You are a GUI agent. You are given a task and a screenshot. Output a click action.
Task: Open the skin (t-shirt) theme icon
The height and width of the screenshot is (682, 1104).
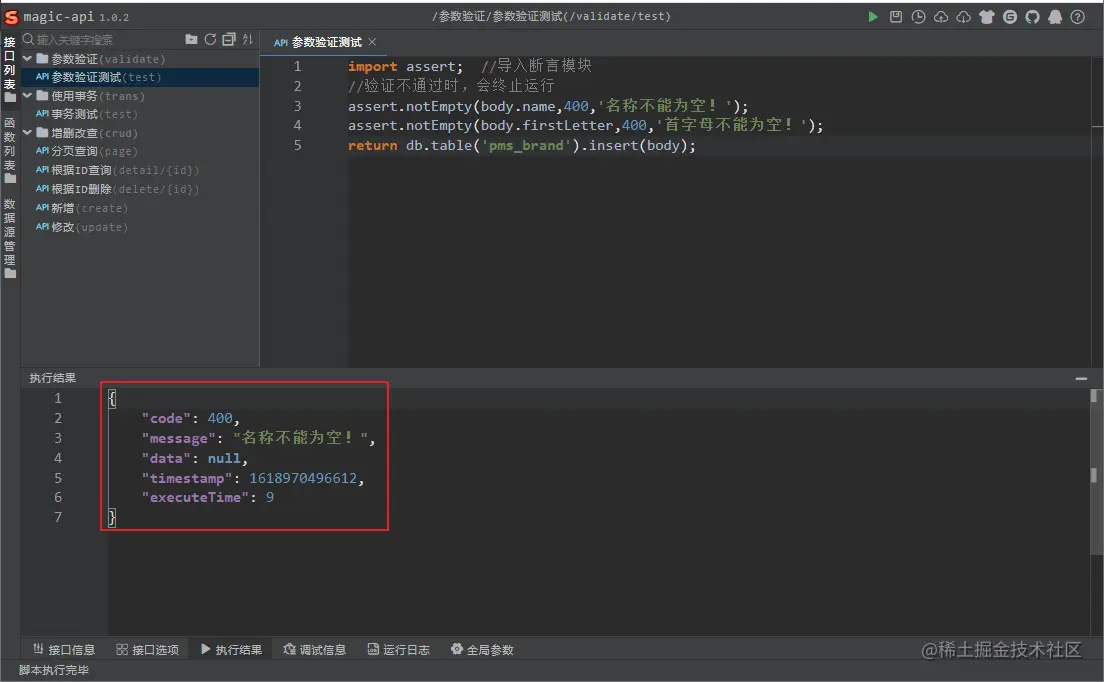tap(986, 17)
